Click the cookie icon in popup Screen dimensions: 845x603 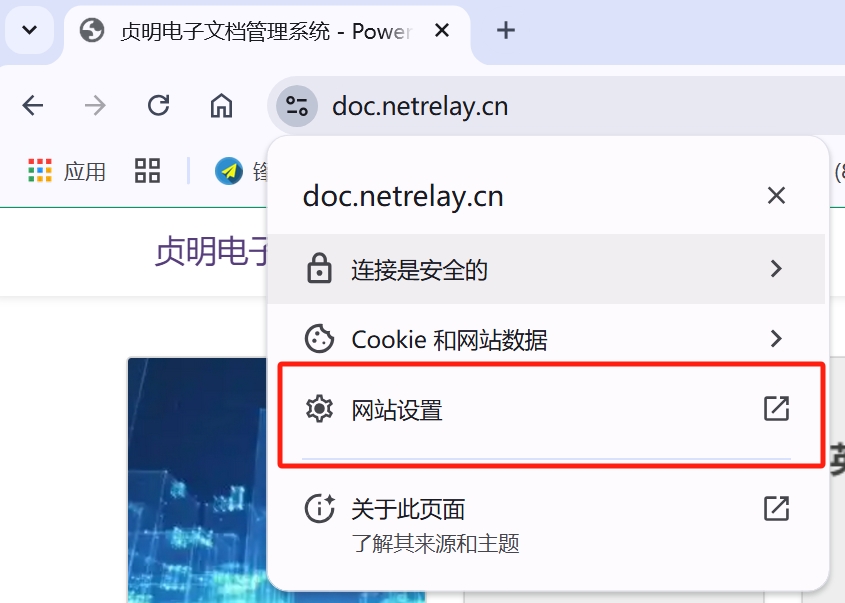[319, 338]
